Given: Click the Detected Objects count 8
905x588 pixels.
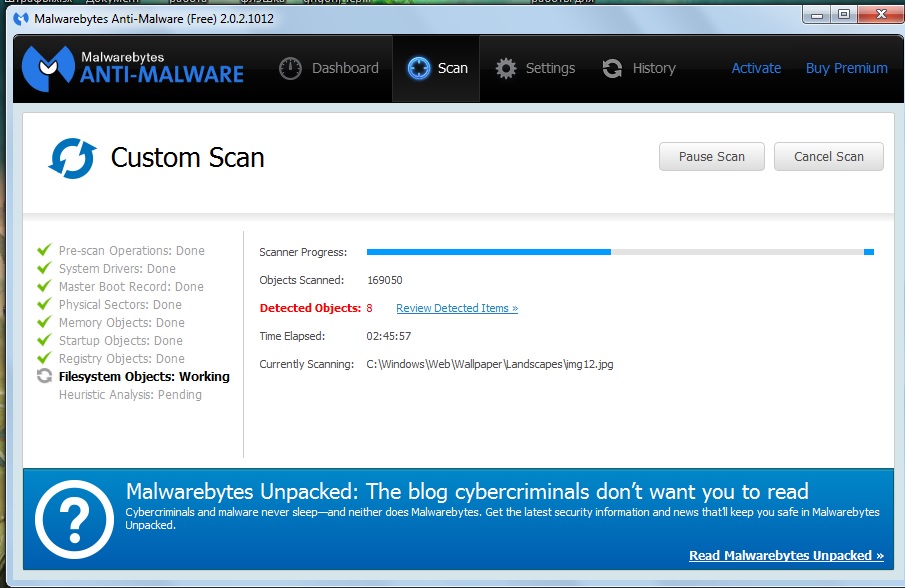Looking at the screenshot, I should 369,308.
